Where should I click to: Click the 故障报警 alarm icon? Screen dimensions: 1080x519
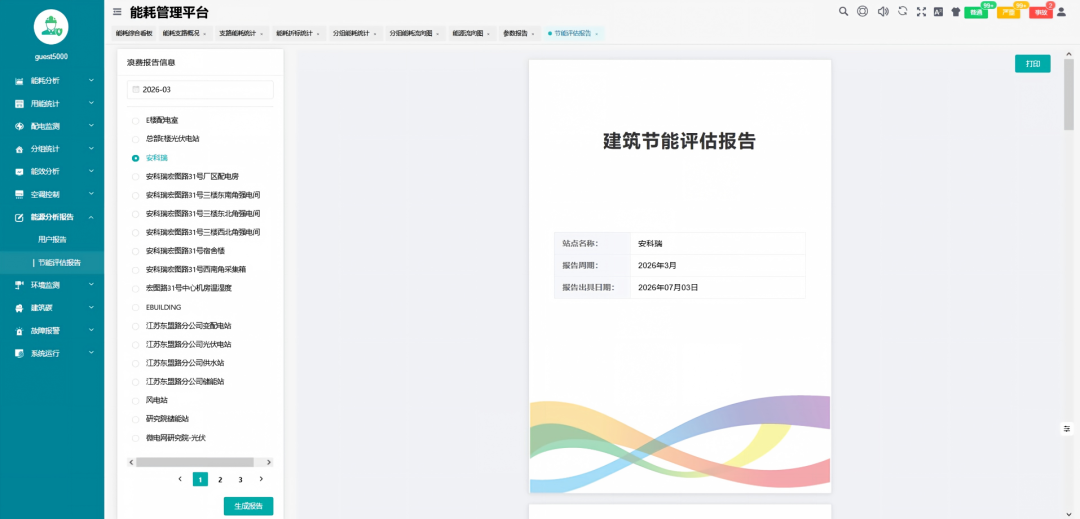[x=19, y=330]
